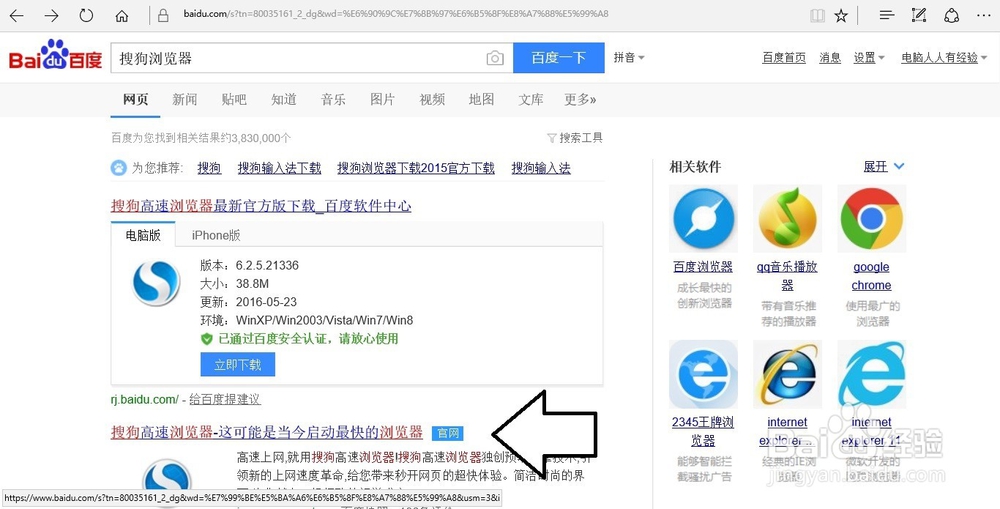Switch to the 文库 tab
The height and width of the screenshot is (509, 1000).
click(x=531, y=99)
